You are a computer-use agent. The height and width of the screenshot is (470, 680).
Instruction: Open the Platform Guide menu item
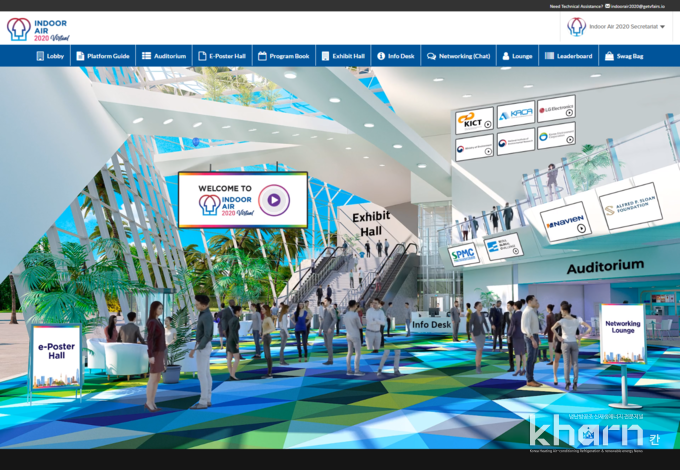coord(103,56)
